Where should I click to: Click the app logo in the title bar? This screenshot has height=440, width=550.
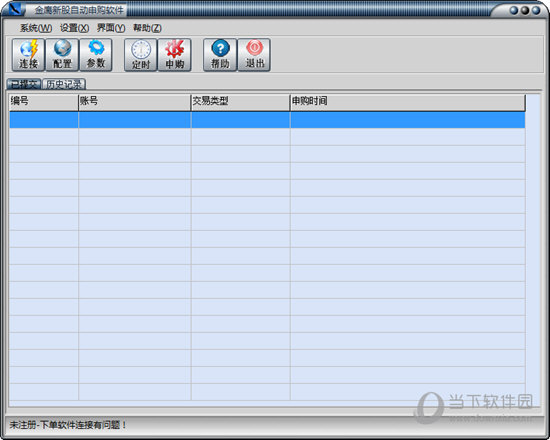click(x=14, y=8)
